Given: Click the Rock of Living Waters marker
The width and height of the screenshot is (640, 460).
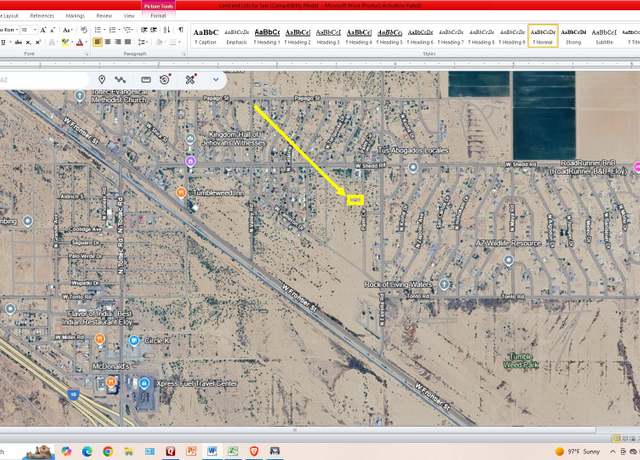Looking at the screenshot, I should 444,284.
